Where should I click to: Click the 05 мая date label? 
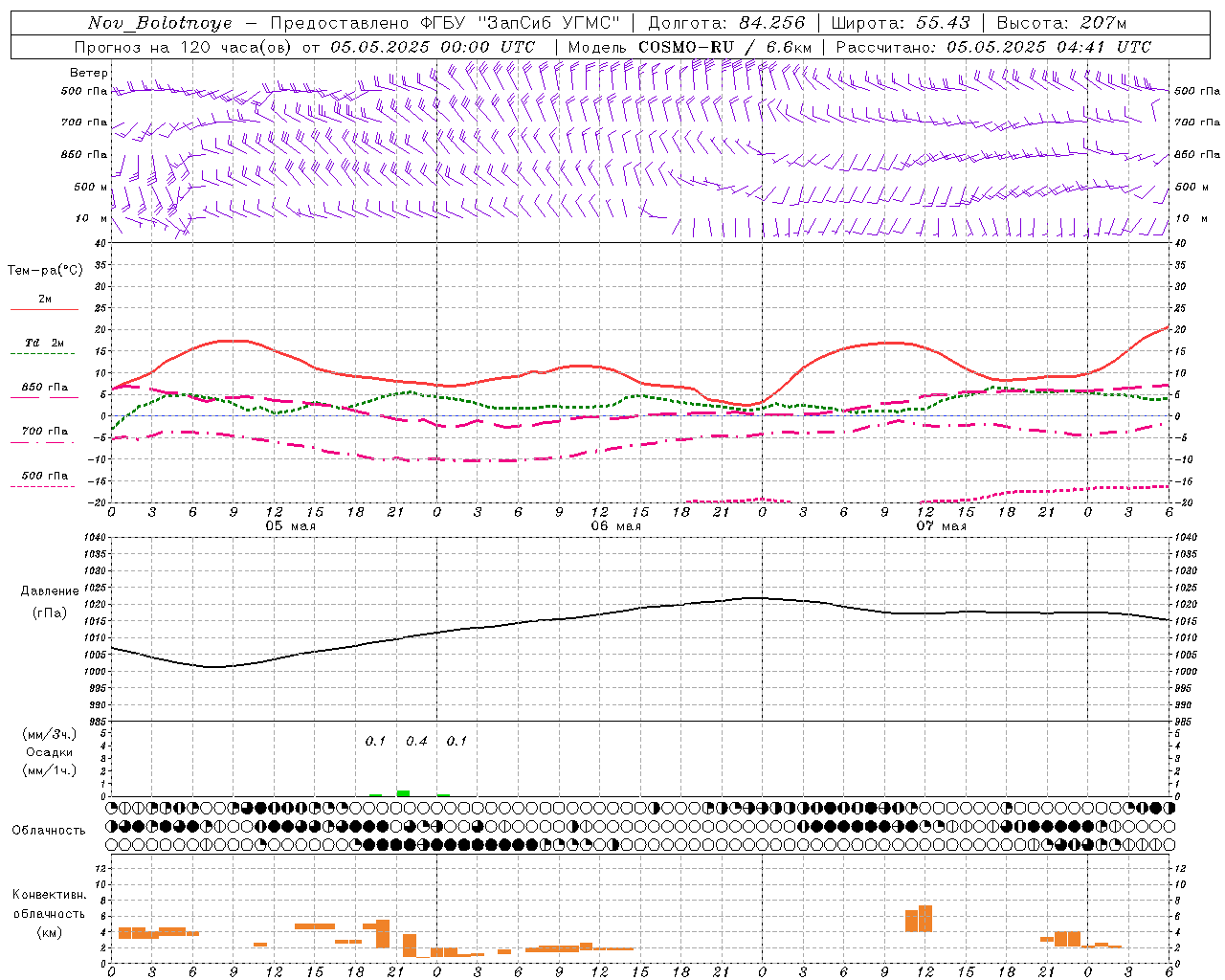coord(291,526)
